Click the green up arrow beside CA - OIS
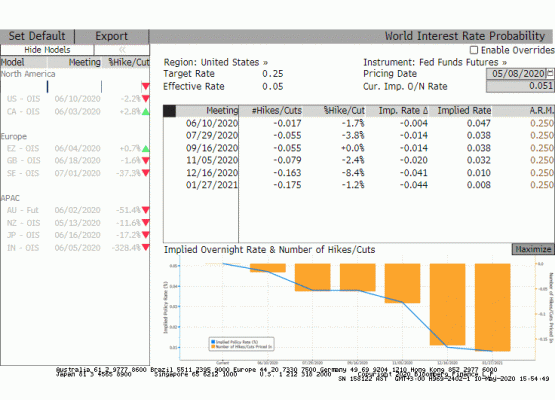Image resolution: width=555 pixels, height=400 pixels. 145,112
